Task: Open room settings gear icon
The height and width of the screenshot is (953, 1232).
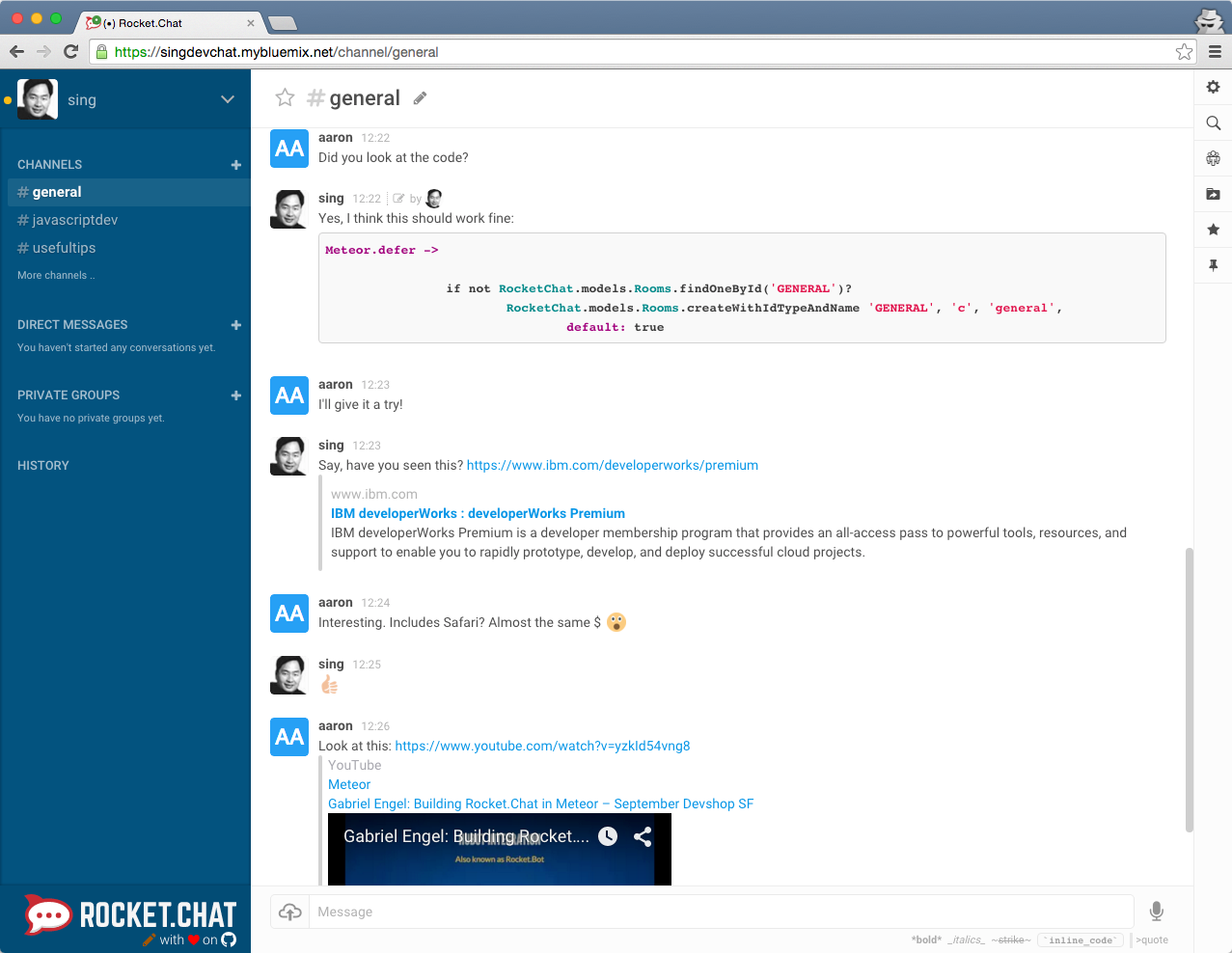Action: 1213,87
